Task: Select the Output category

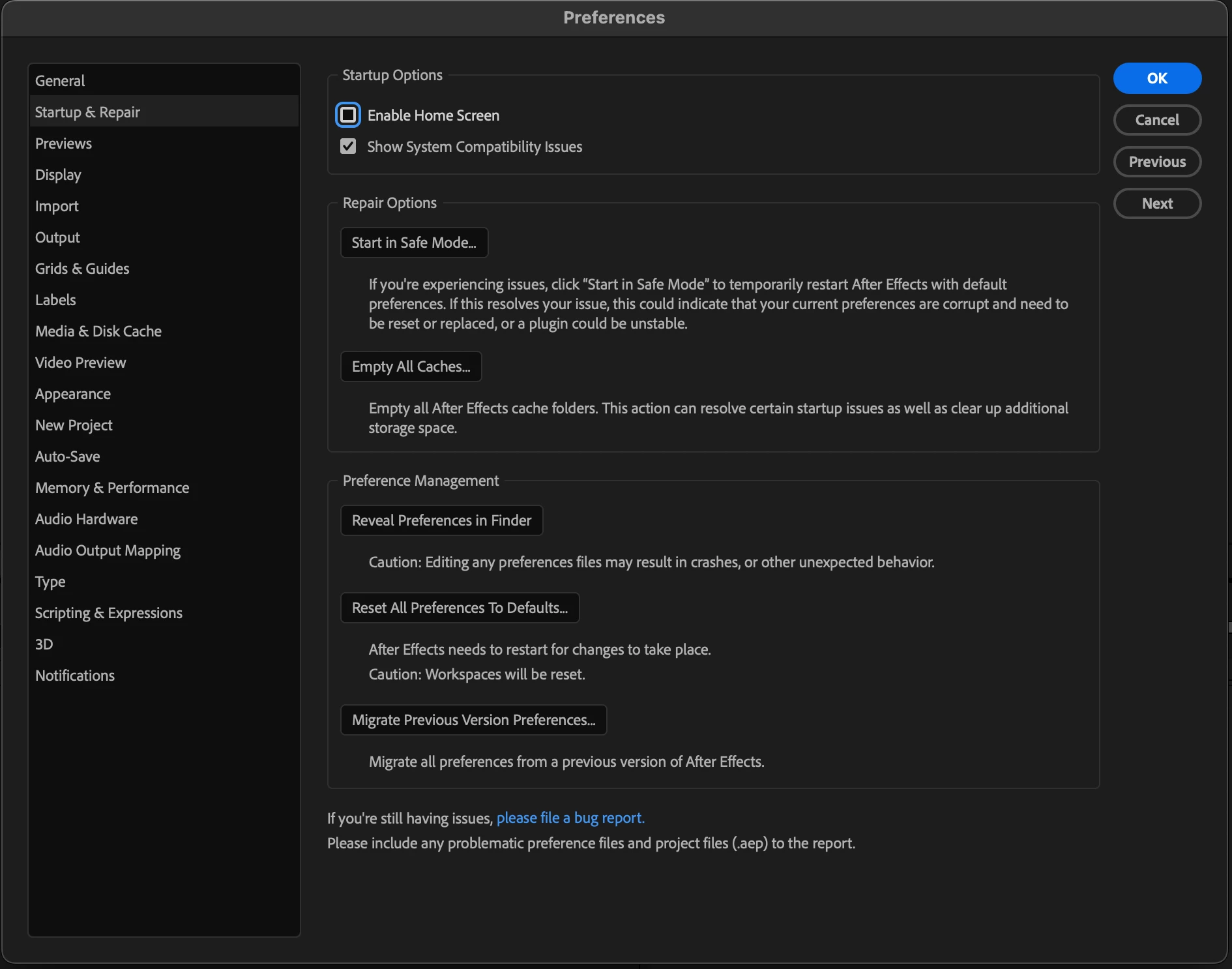Action: 164,237
